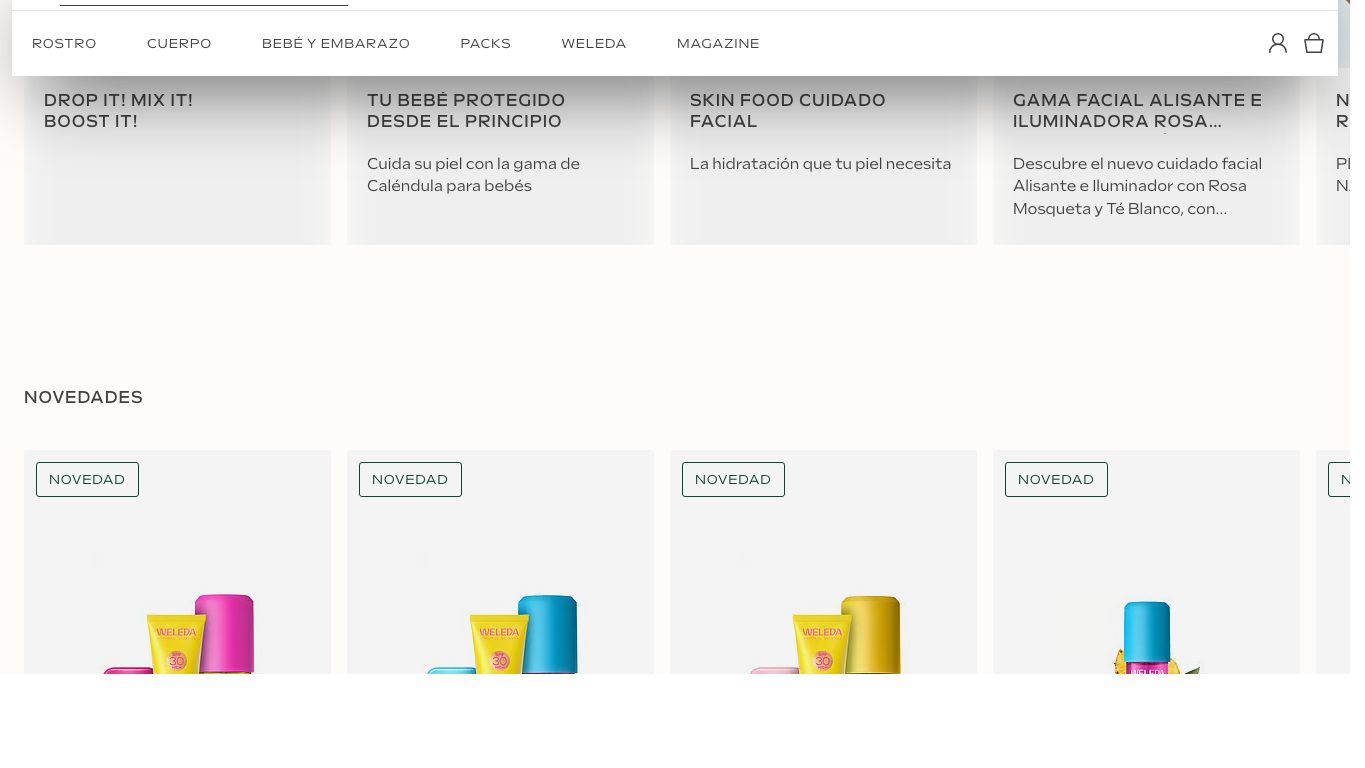
Task: Visit the MAGAZINE section
Action: point(718,43)
